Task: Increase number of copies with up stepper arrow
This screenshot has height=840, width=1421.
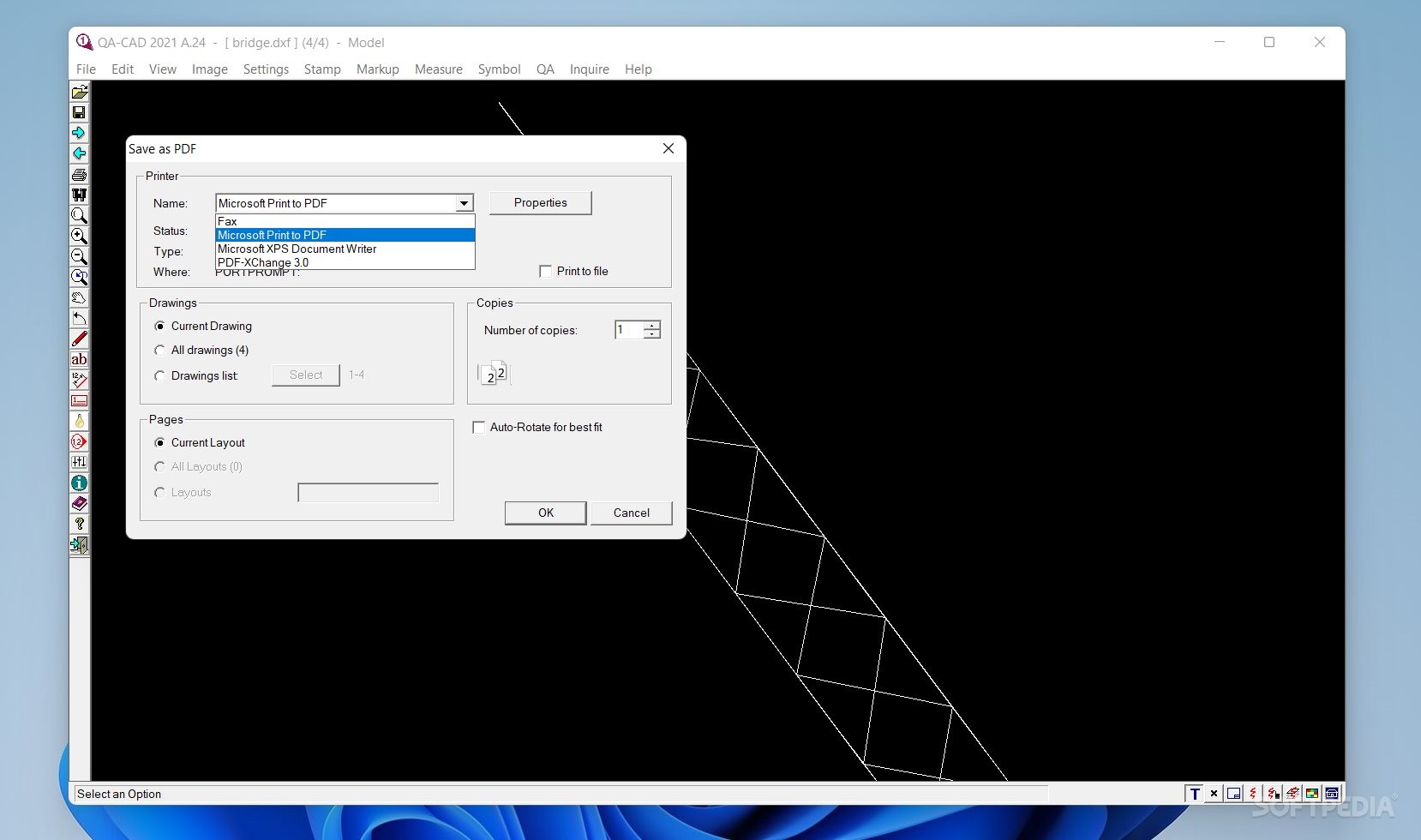Action: pyautogui.click(x=652, y=326)
